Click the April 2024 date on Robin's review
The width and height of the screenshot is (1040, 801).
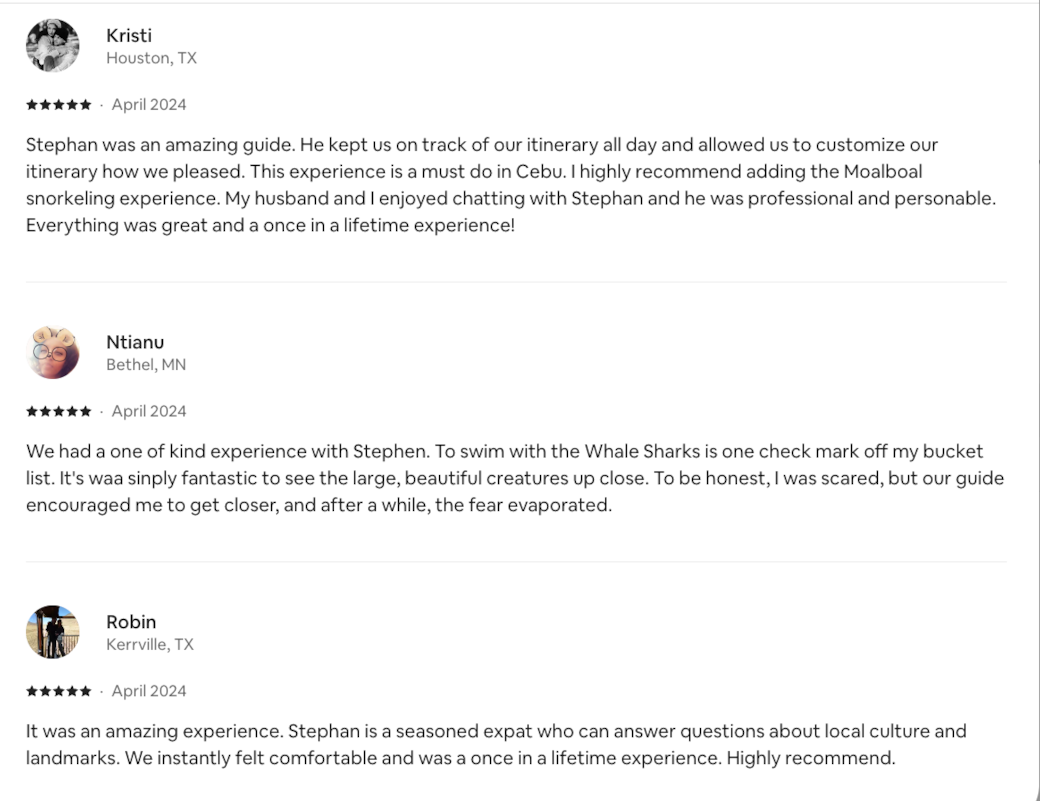(x=149, y=691)
